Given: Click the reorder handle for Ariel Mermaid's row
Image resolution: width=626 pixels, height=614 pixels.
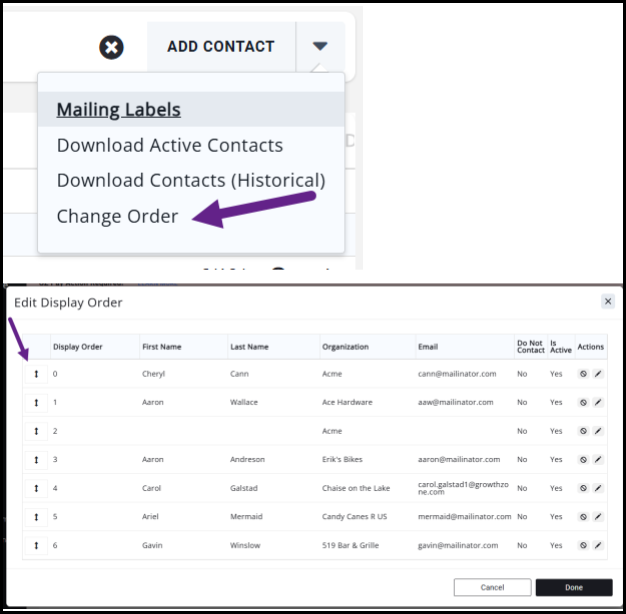Looking at the screenshot, I should click(36, 517).
